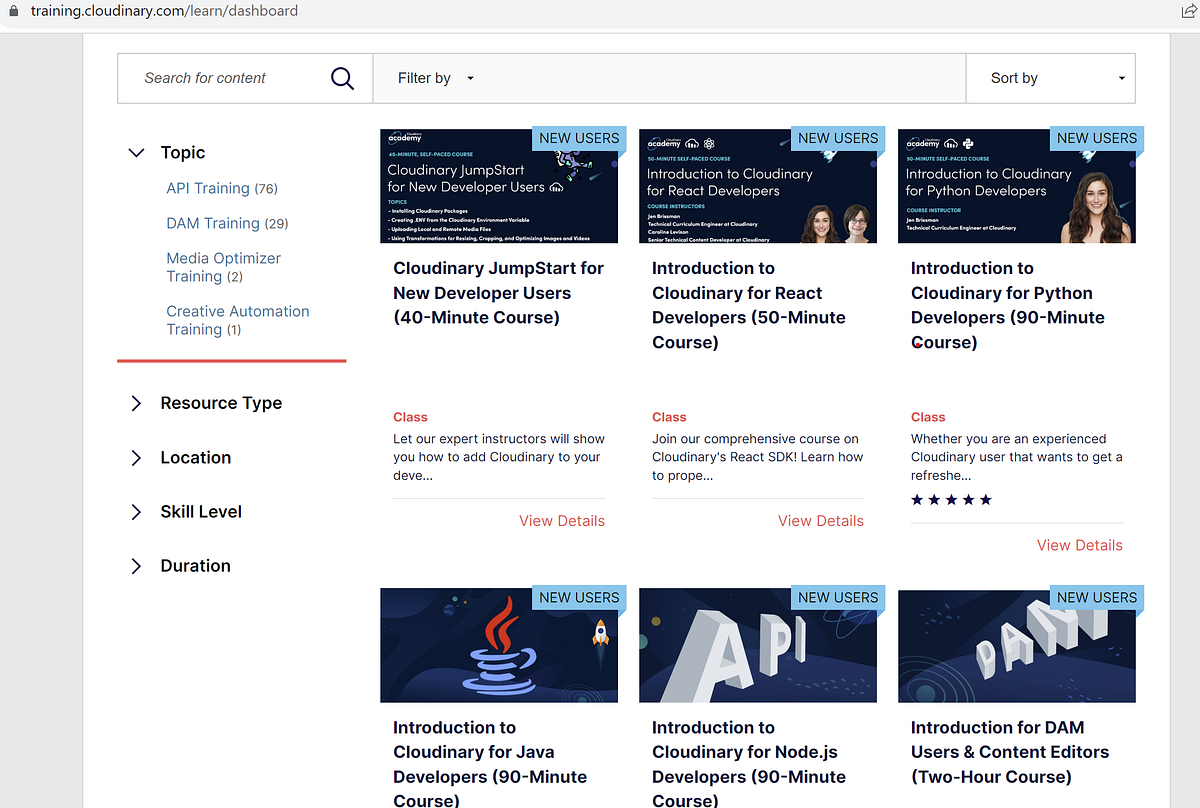The image size is (1200, 808).
Task: Click the browser address bar URL
Action: tap(166, 11)
